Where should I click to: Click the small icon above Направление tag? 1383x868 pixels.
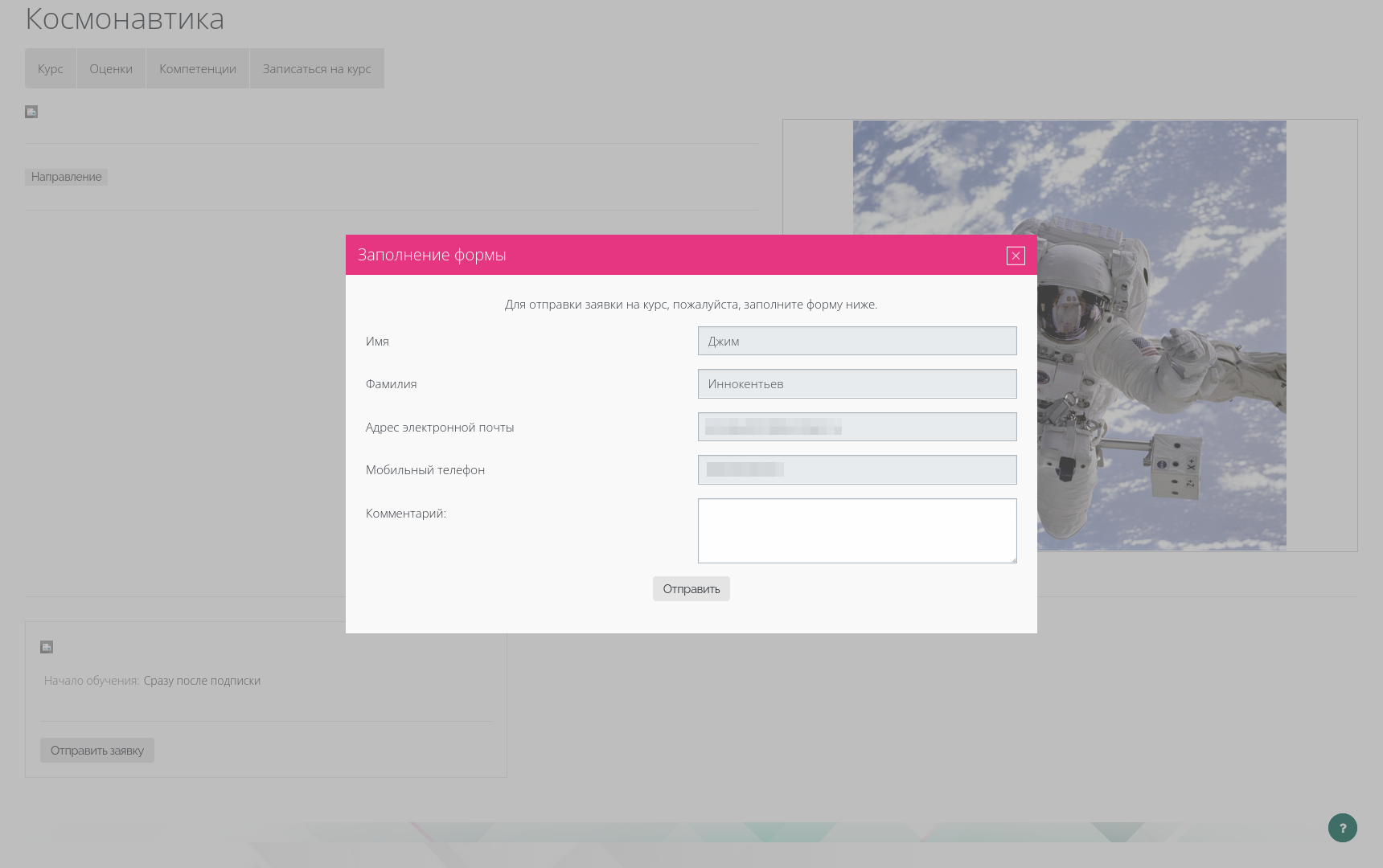[31, 112]
